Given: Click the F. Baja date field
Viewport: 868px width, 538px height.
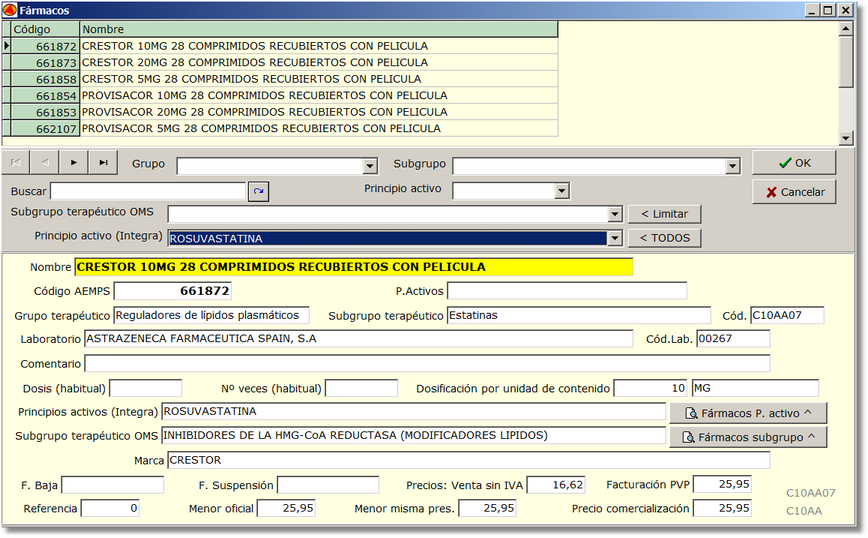Looking at the screenshot, I should (112, 485).
